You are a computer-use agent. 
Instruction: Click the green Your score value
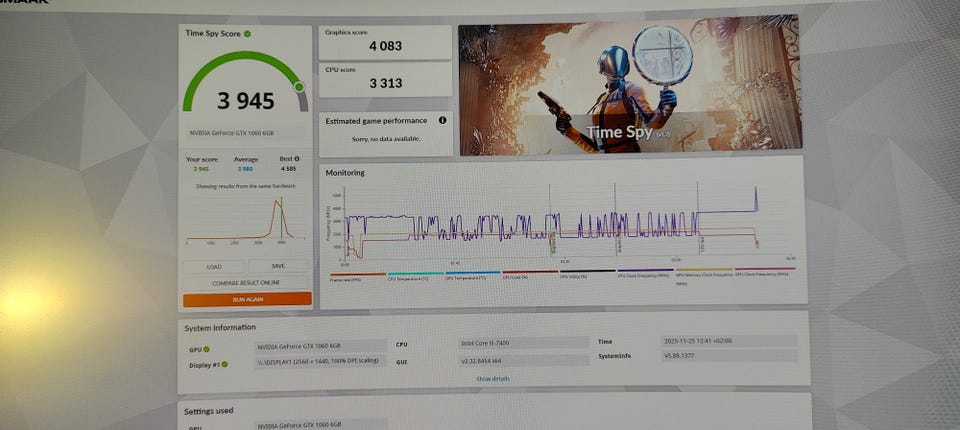(x=201, y=170)
